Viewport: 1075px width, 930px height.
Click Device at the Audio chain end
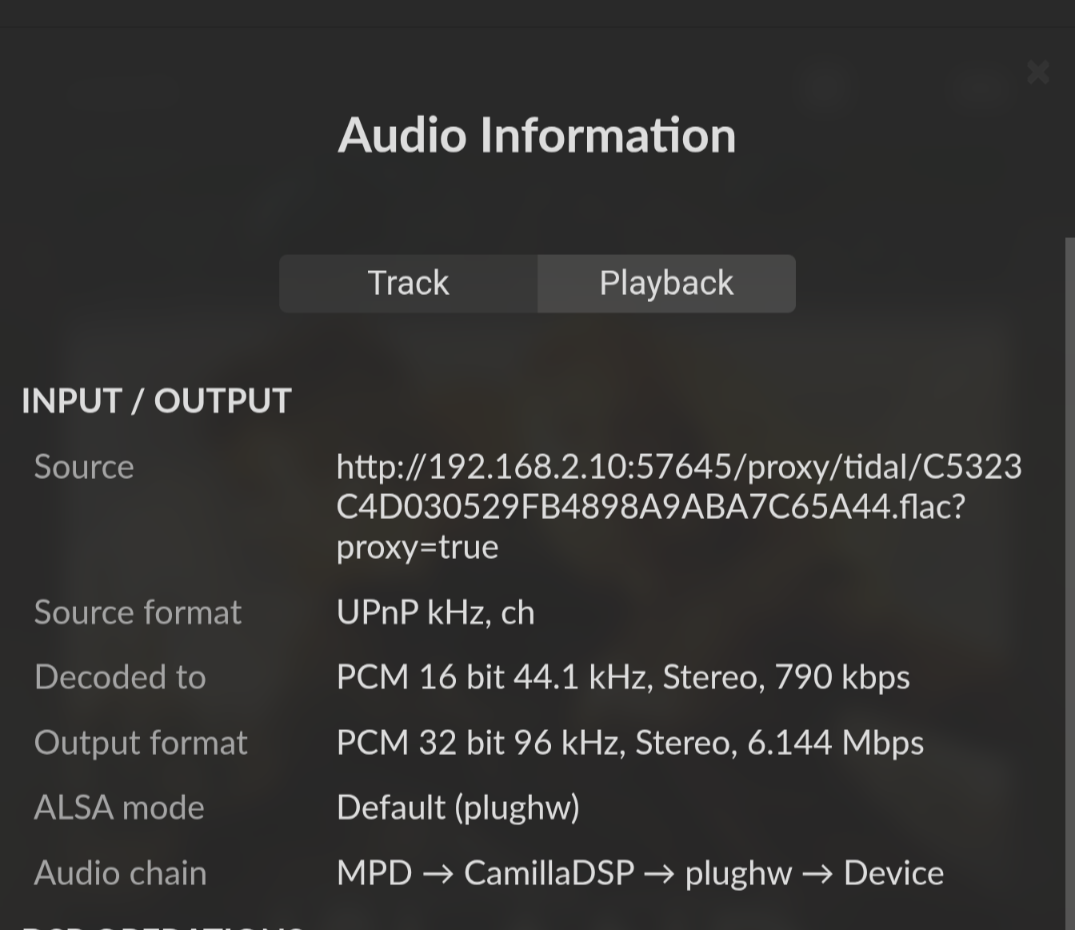893,873
